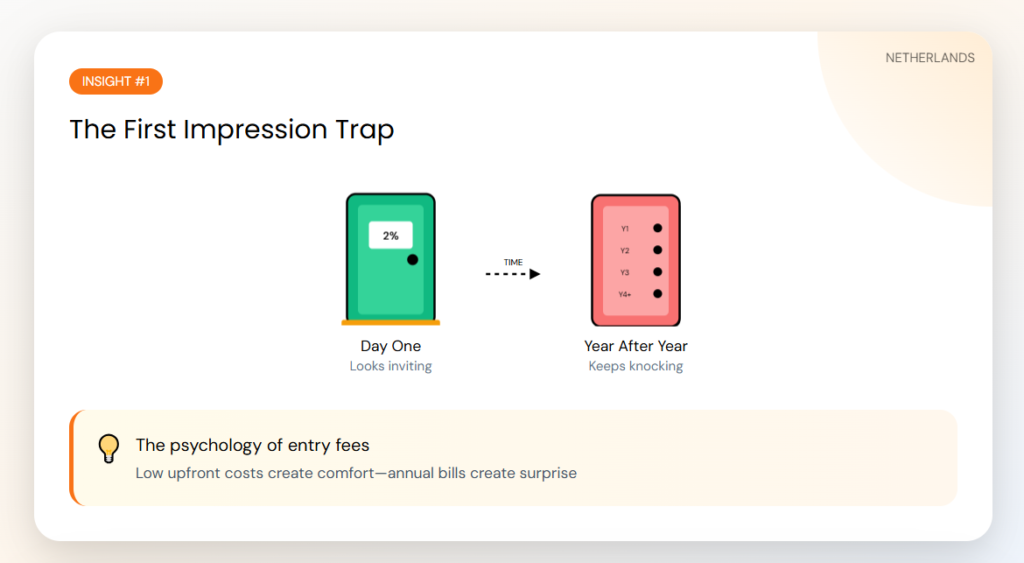Image resolution: width=1024 pixels, height=563 pixels.
Task: Click the black dot beside Y4+
Action: pyautogui.click(x=657, y=294)
